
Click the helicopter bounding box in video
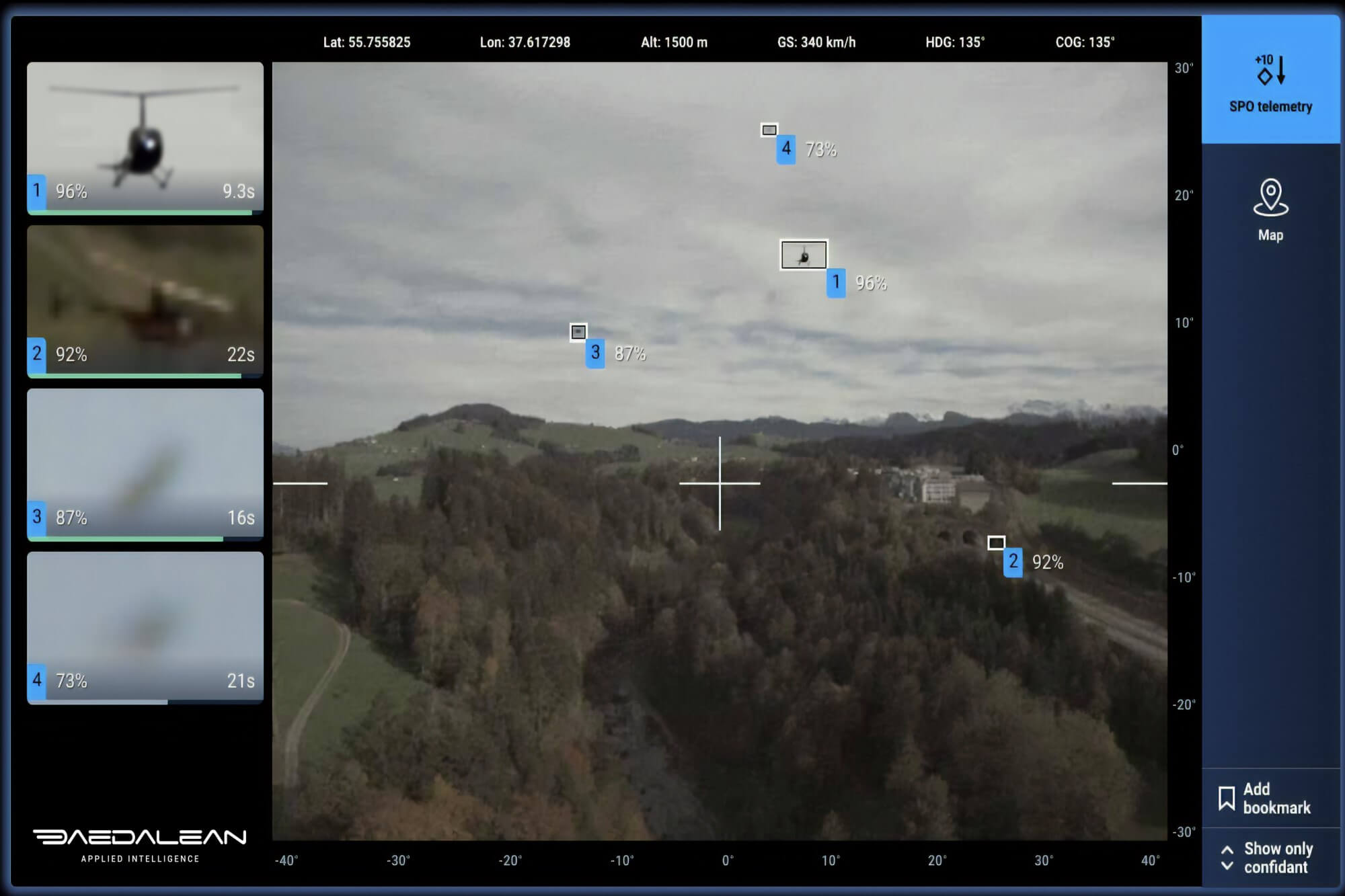[804, 255]
